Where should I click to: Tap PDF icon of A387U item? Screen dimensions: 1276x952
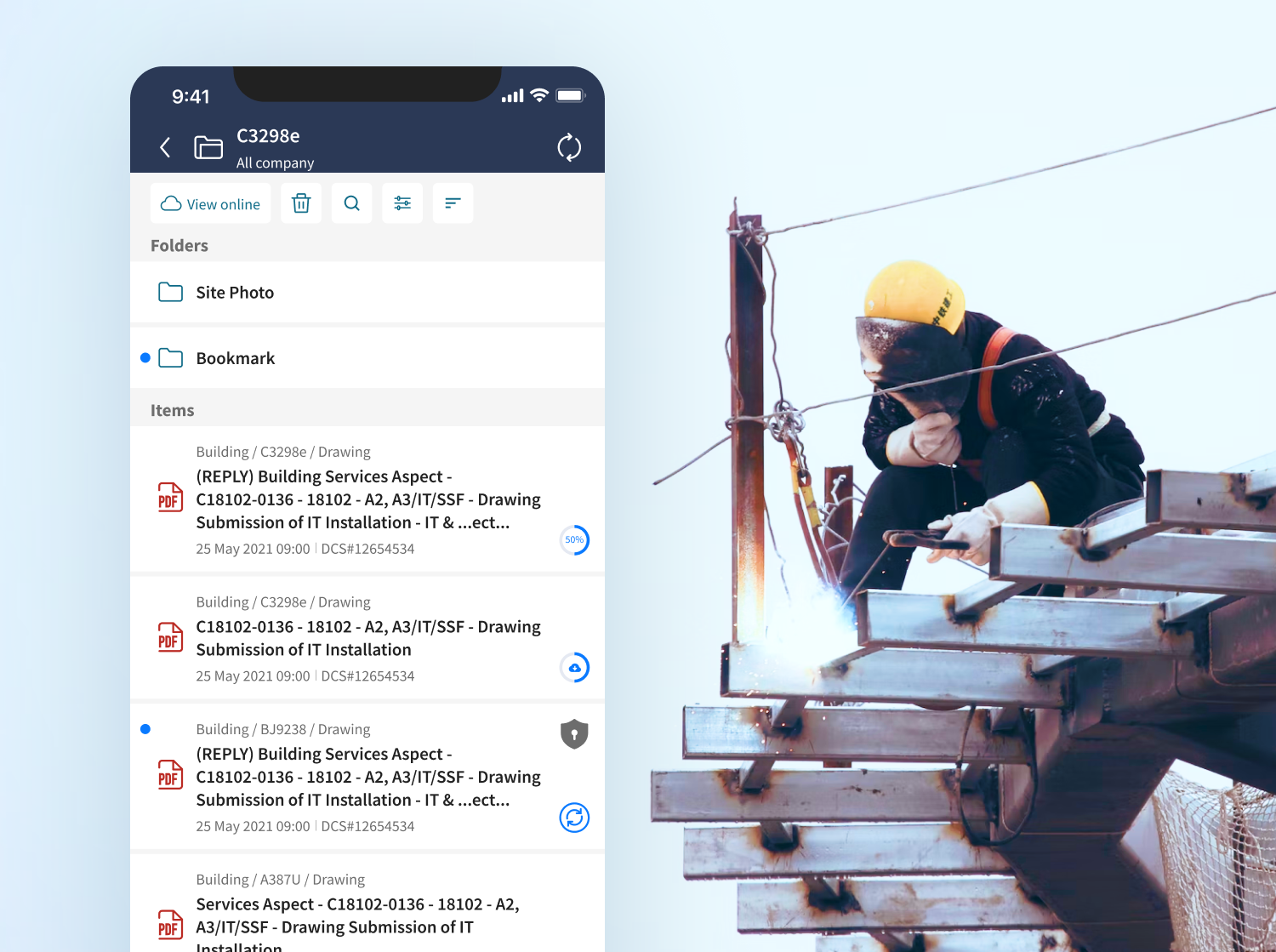click(170, 925)
